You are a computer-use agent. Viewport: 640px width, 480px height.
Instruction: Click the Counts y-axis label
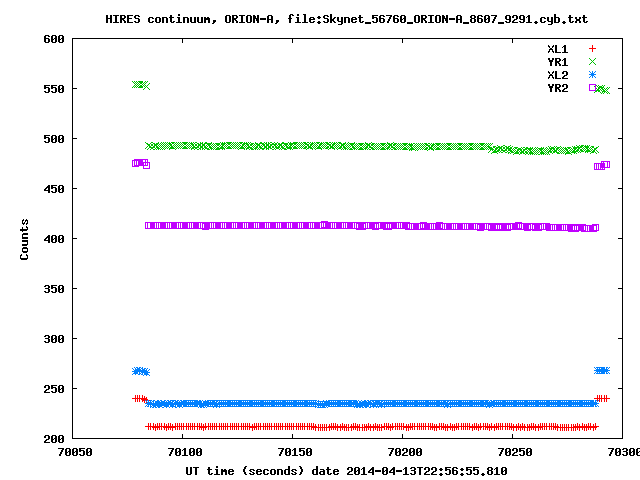pyautogui.click(x=24, y=239)
